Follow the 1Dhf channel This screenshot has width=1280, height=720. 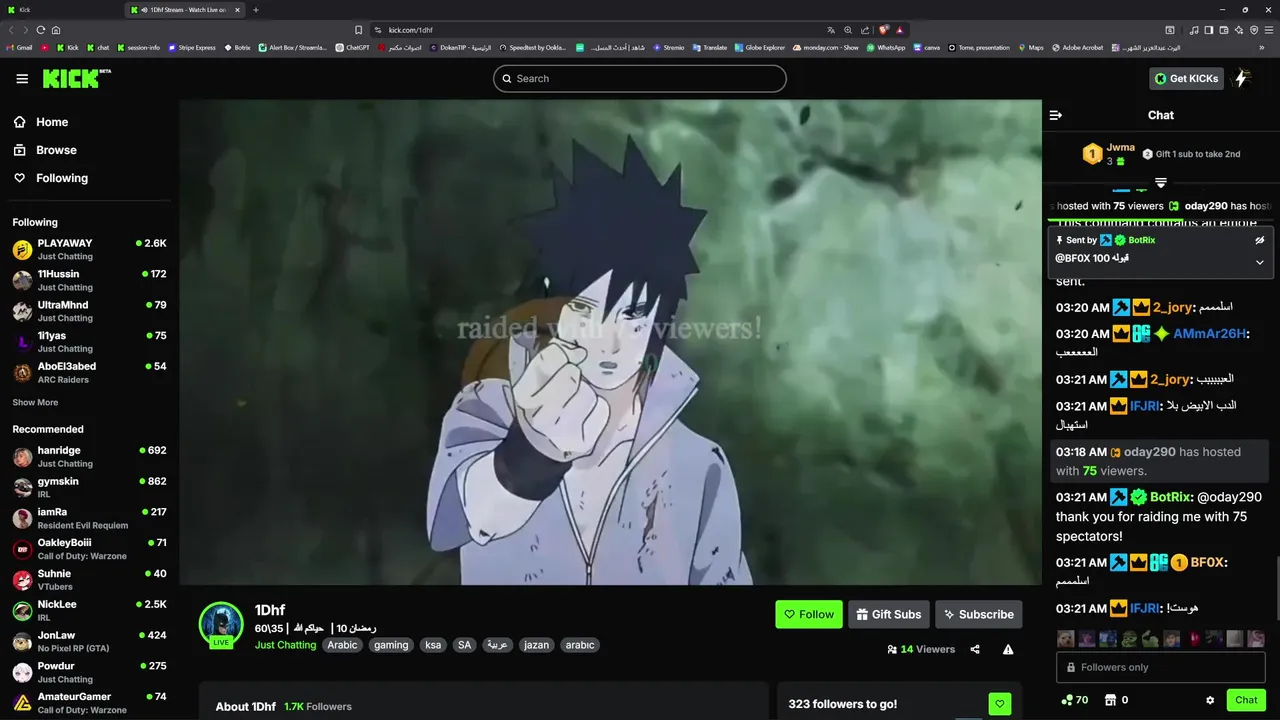(809, 614)
